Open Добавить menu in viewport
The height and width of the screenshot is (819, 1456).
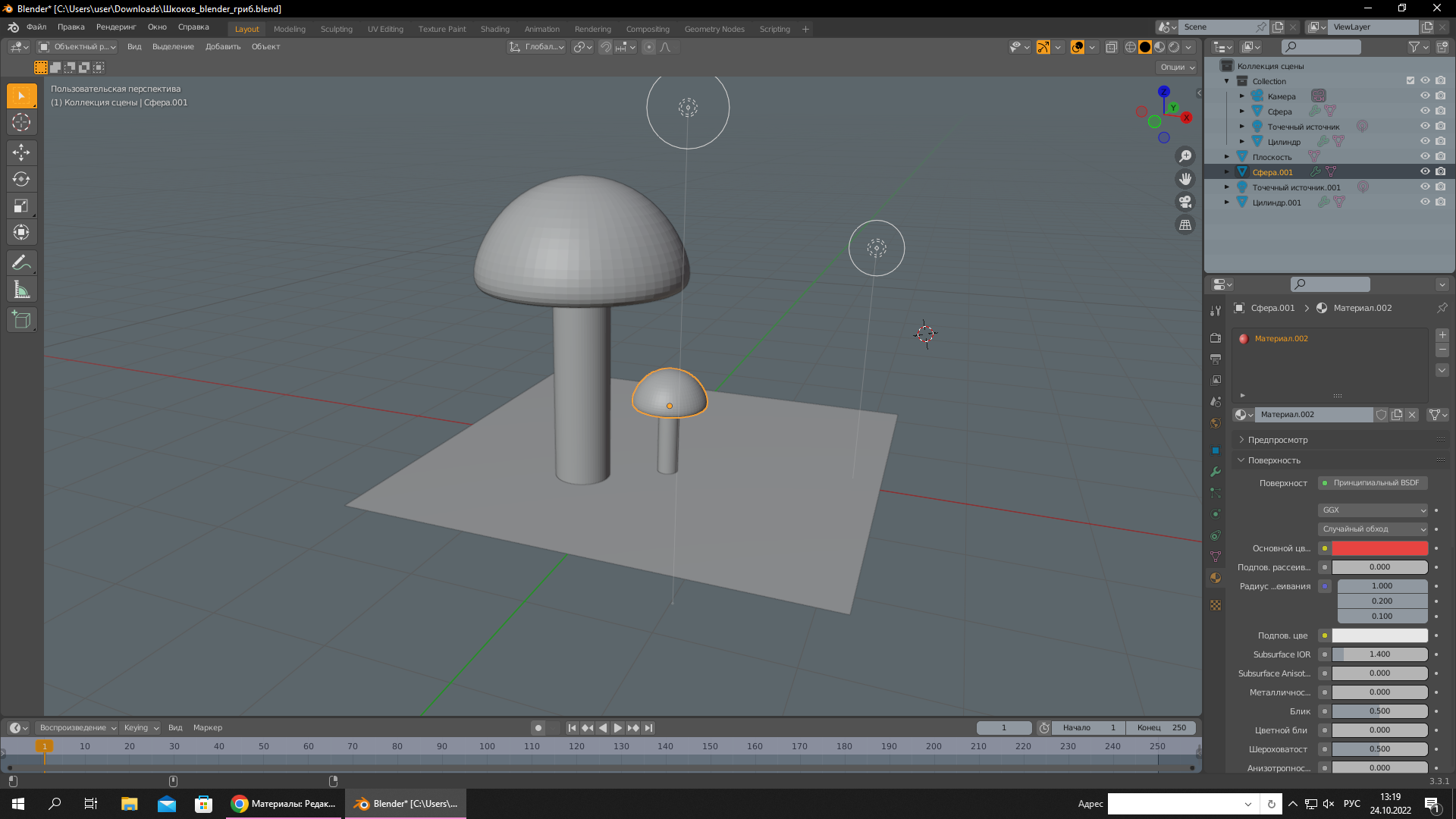point(223,47)
